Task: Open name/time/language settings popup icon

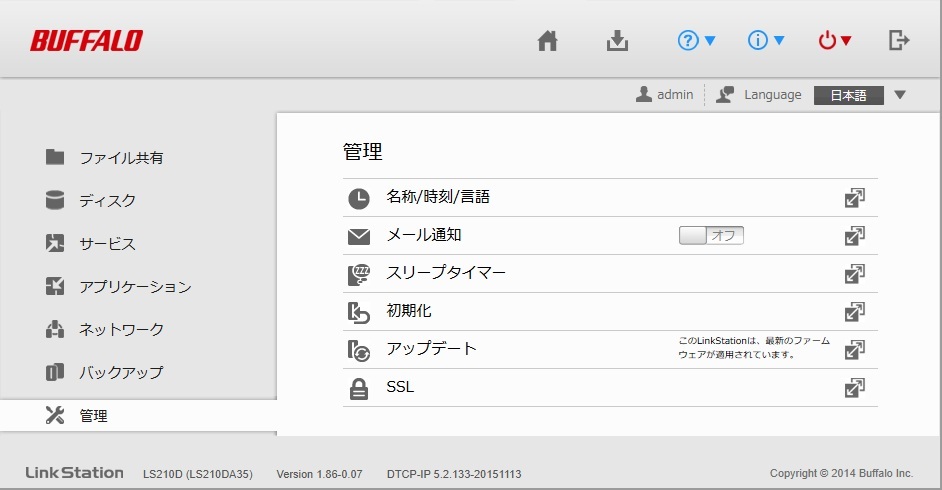Action: coord(854,198)
